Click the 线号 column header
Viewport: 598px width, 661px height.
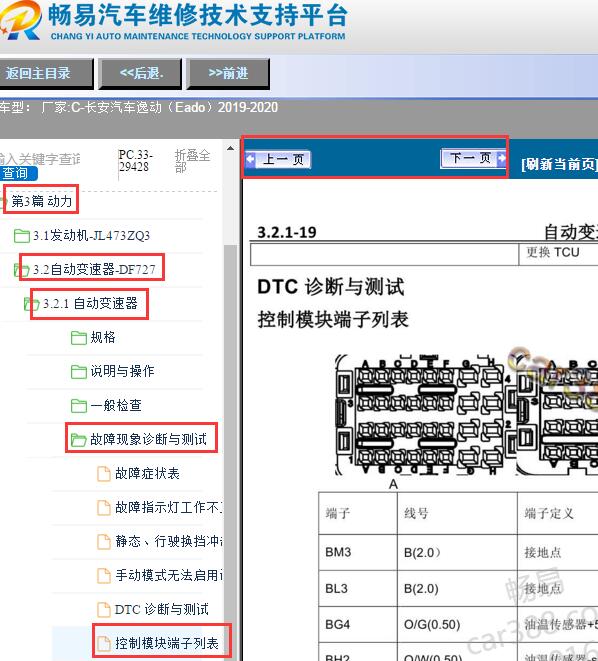click(457, 513)
